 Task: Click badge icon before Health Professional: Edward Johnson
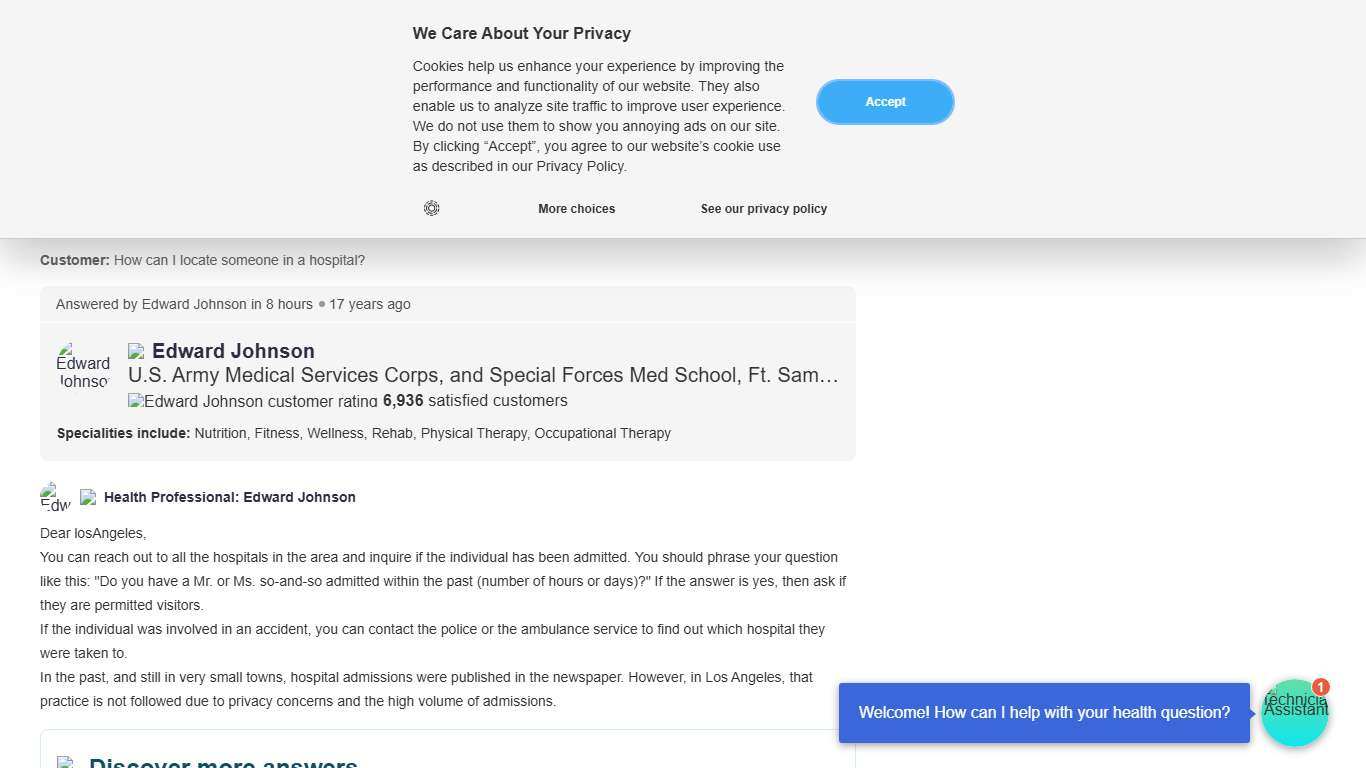click(88, 497)
